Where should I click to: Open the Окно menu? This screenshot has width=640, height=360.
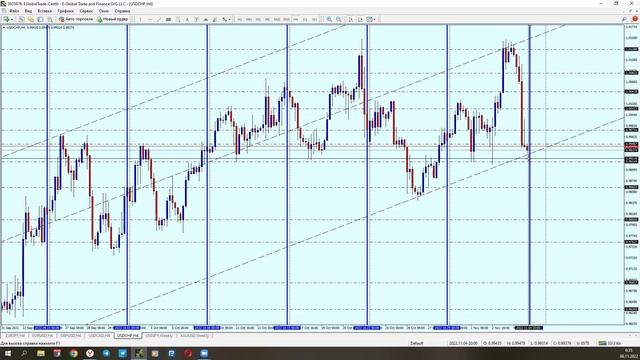point(104,11)
